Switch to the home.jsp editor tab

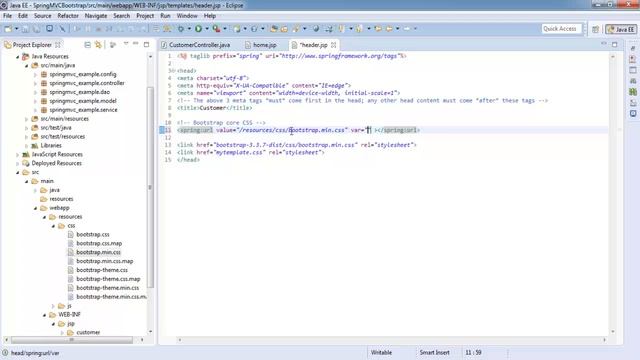click(x=260, y=45)
